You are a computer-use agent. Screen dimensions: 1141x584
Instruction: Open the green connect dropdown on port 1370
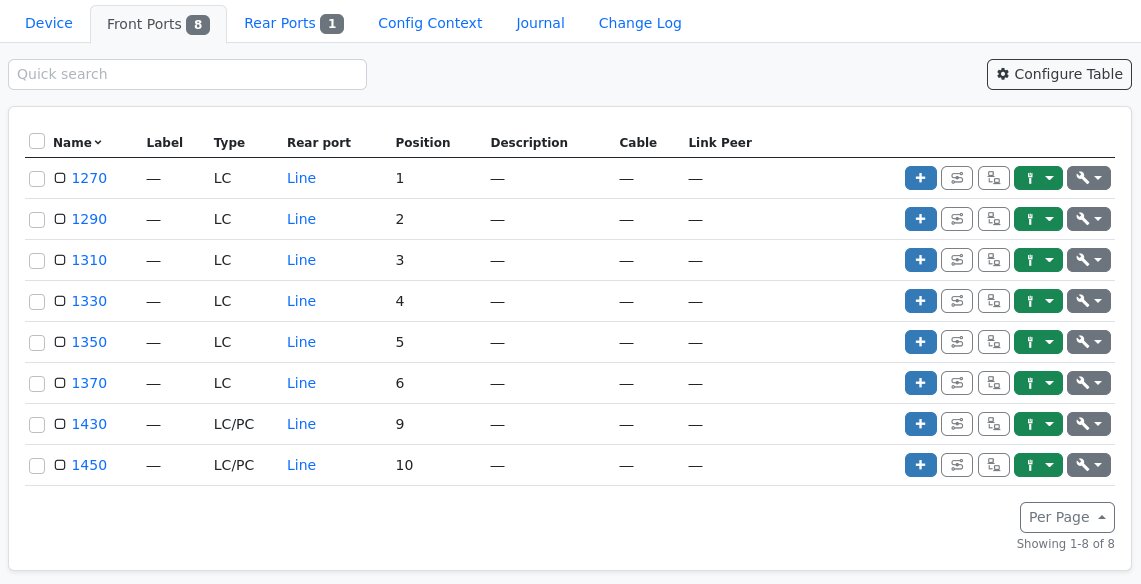pos(1048,383)
